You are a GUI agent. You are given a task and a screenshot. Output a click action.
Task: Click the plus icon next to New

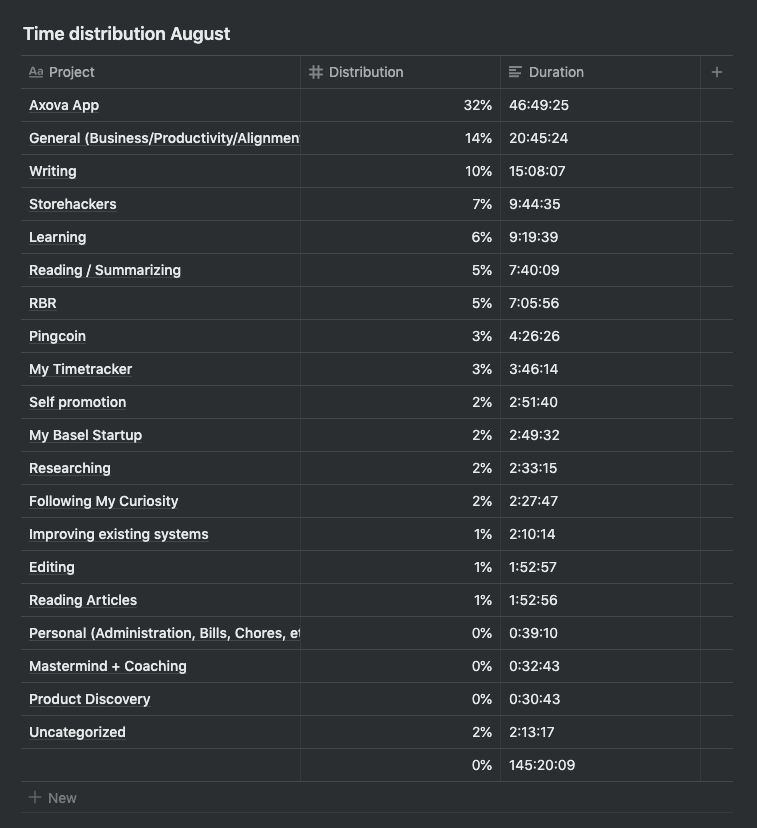[x=35, y=798]
